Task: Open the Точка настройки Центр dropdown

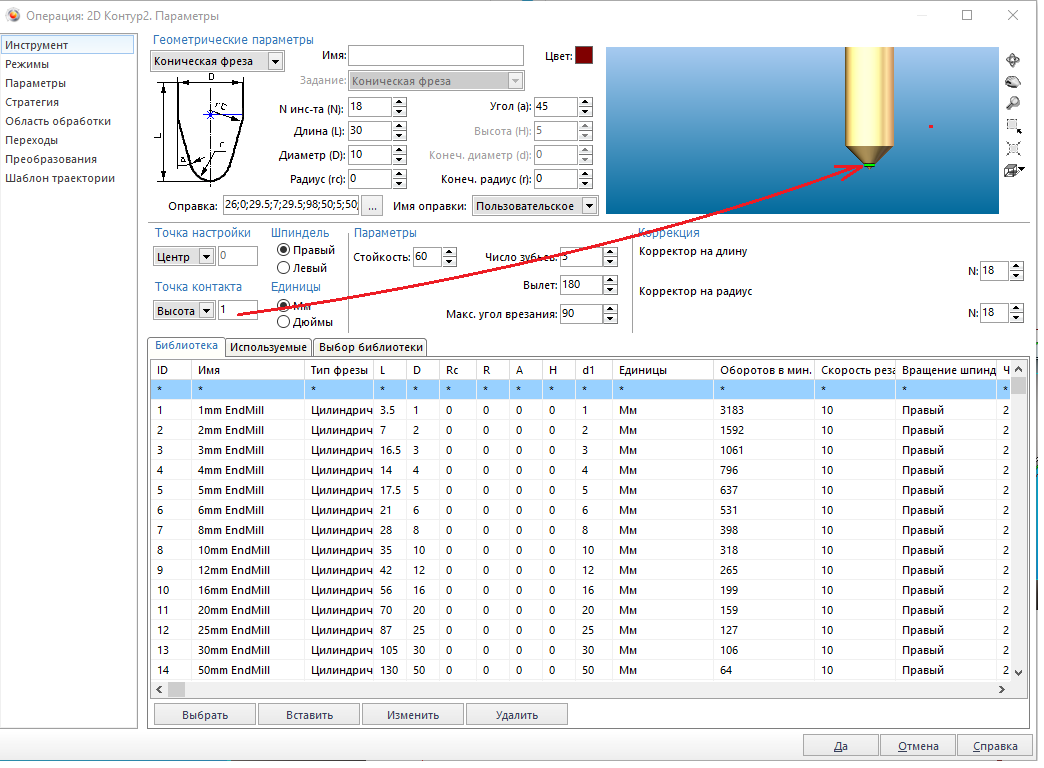Action: (206, 256)
